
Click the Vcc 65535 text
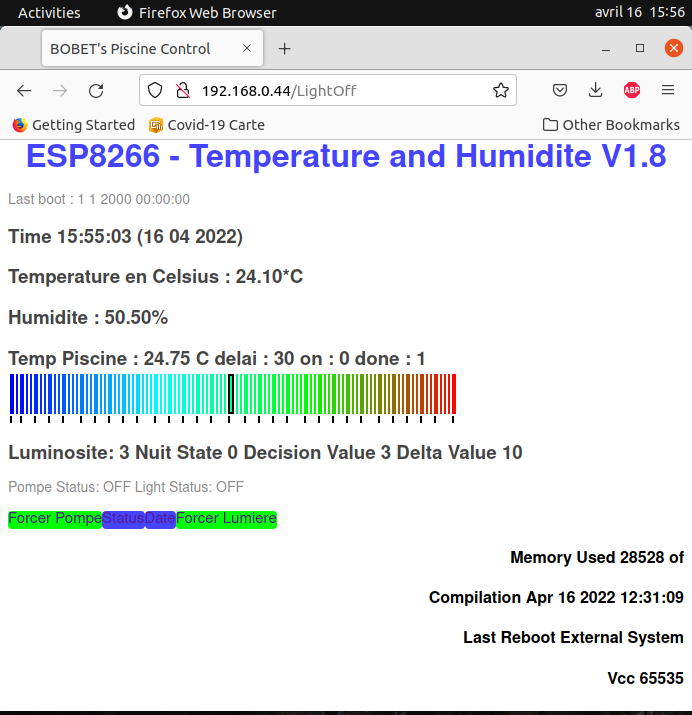click(x=646, y=678)
